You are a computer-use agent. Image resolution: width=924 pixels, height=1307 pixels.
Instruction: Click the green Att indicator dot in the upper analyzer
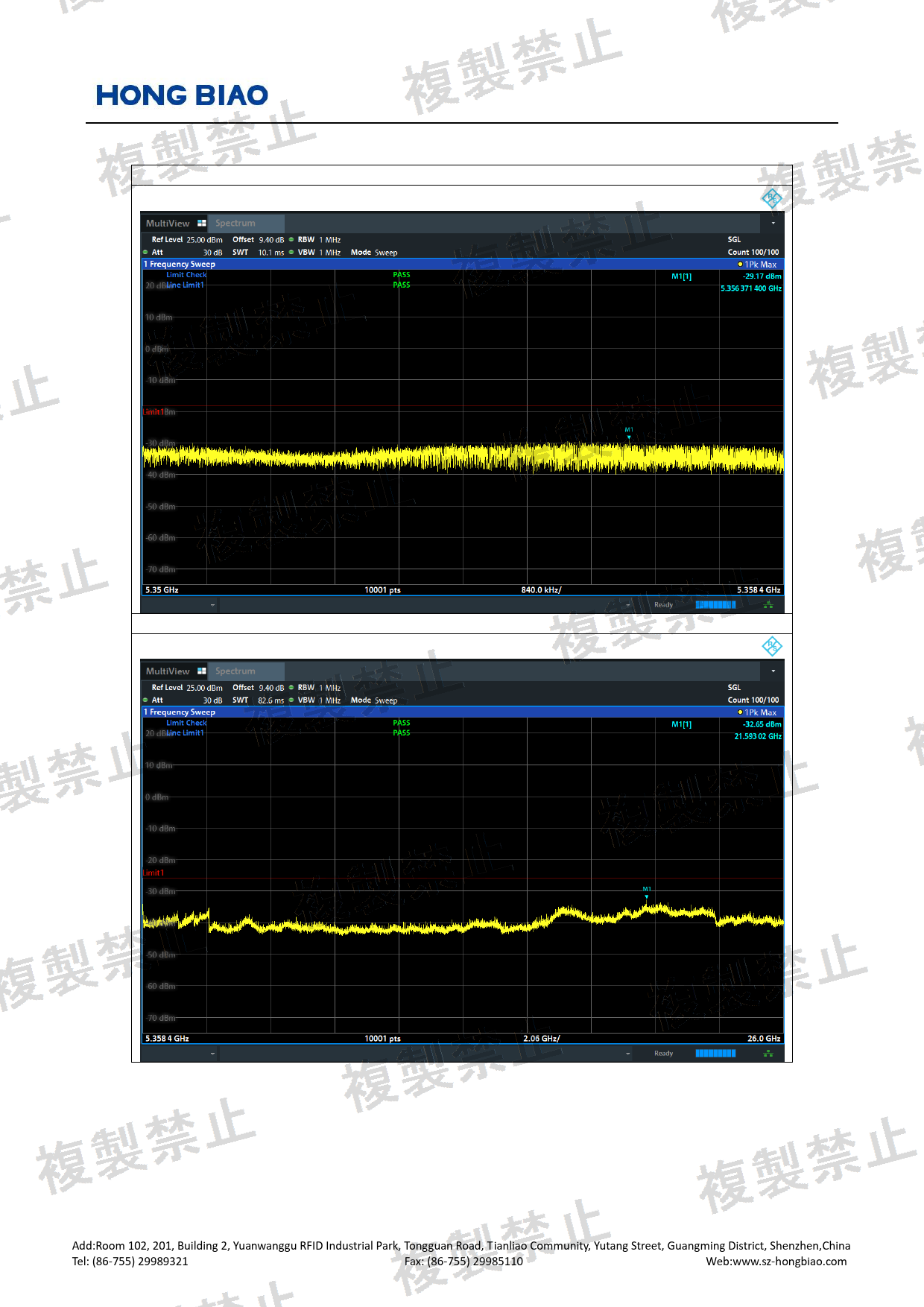(145, 253)
